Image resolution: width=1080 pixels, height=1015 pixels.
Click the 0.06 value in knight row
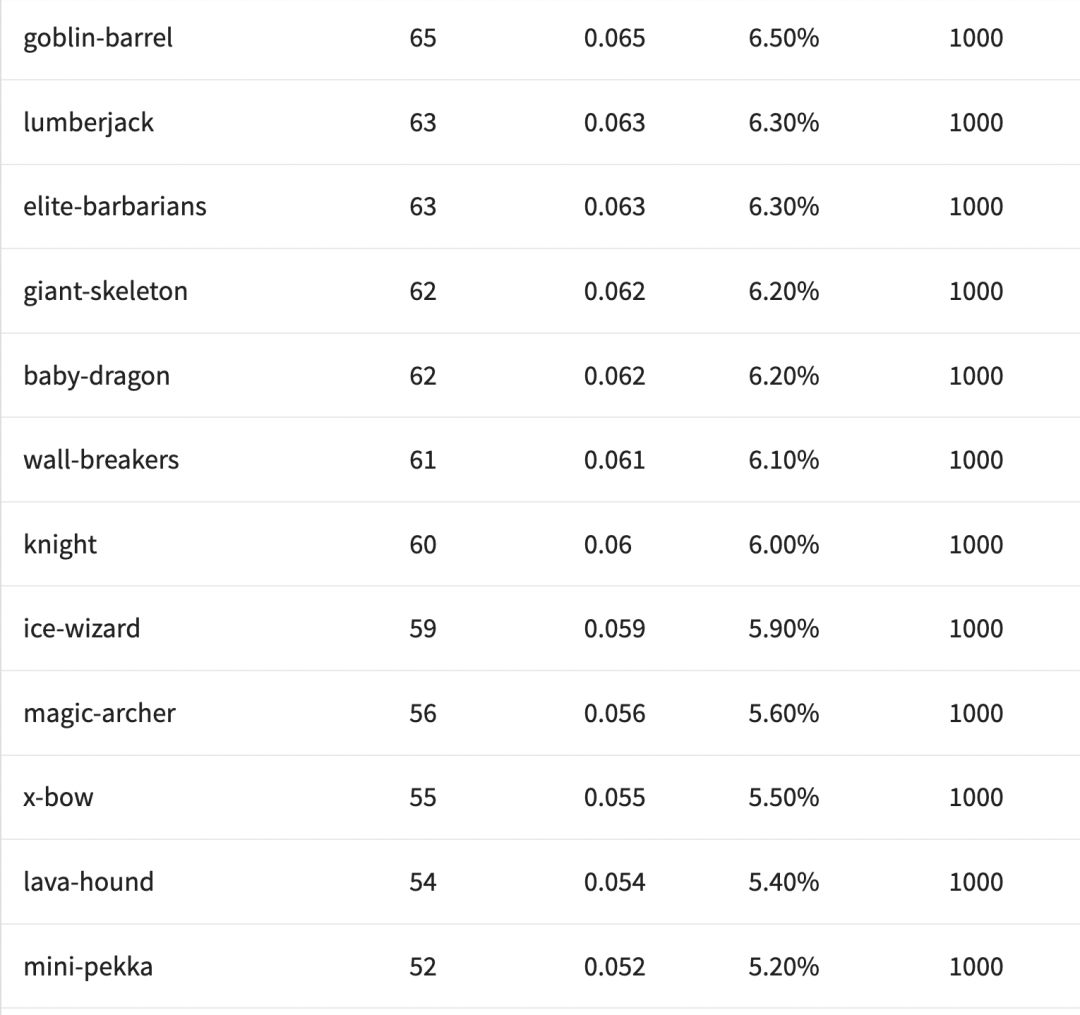[608, 544]
